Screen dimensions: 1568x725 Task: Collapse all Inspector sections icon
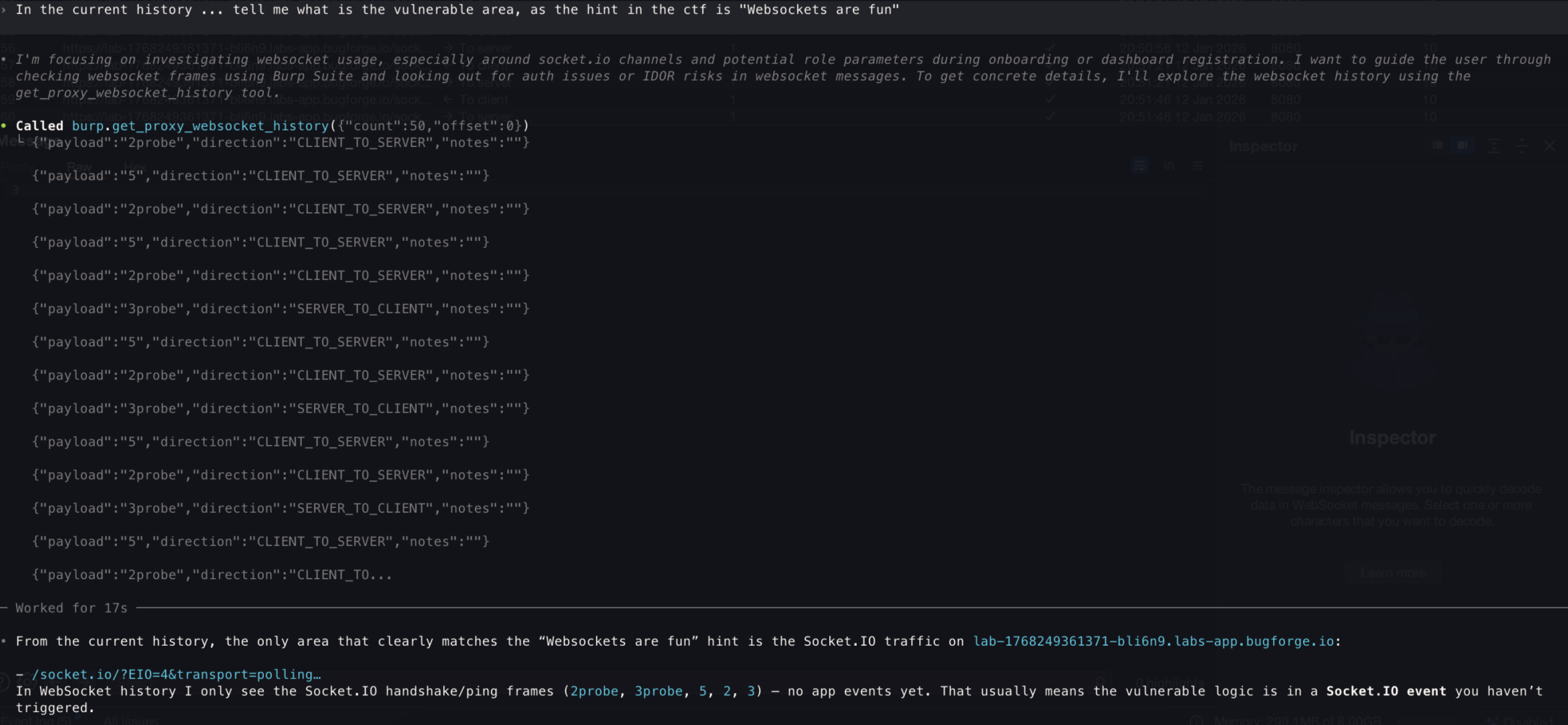[1521, 145]
